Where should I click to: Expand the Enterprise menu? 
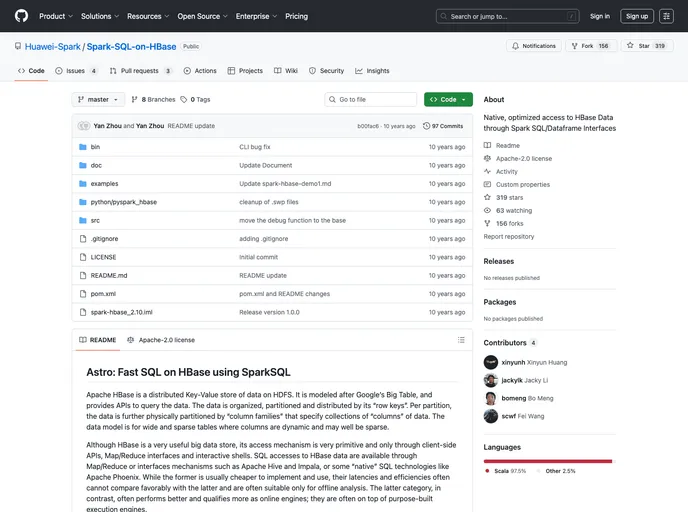(x=256, y=16)
